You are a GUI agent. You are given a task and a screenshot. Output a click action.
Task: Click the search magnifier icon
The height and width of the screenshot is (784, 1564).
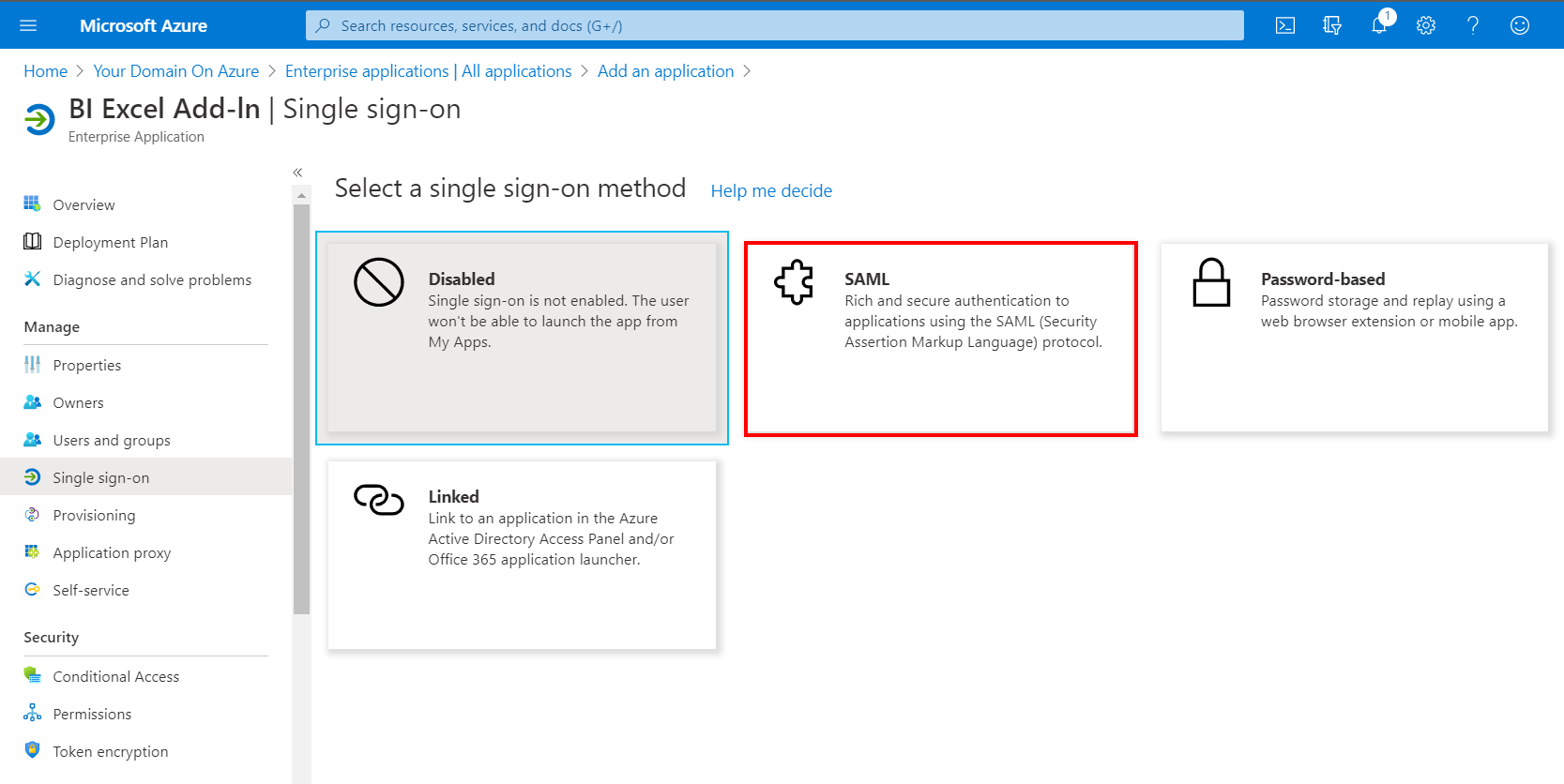click(x=323, y=25)
